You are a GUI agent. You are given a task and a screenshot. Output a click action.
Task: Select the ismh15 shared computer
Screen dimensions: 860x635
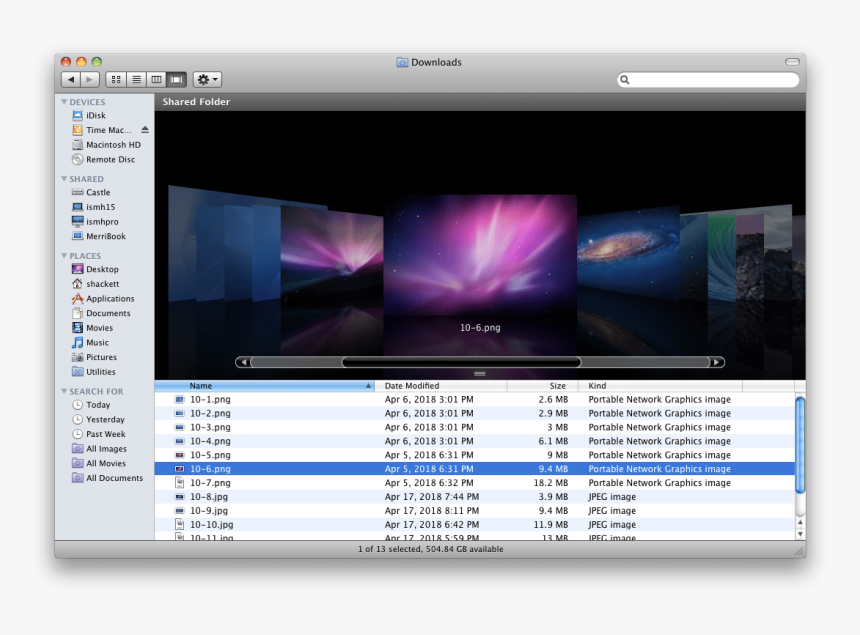(93, 207)
